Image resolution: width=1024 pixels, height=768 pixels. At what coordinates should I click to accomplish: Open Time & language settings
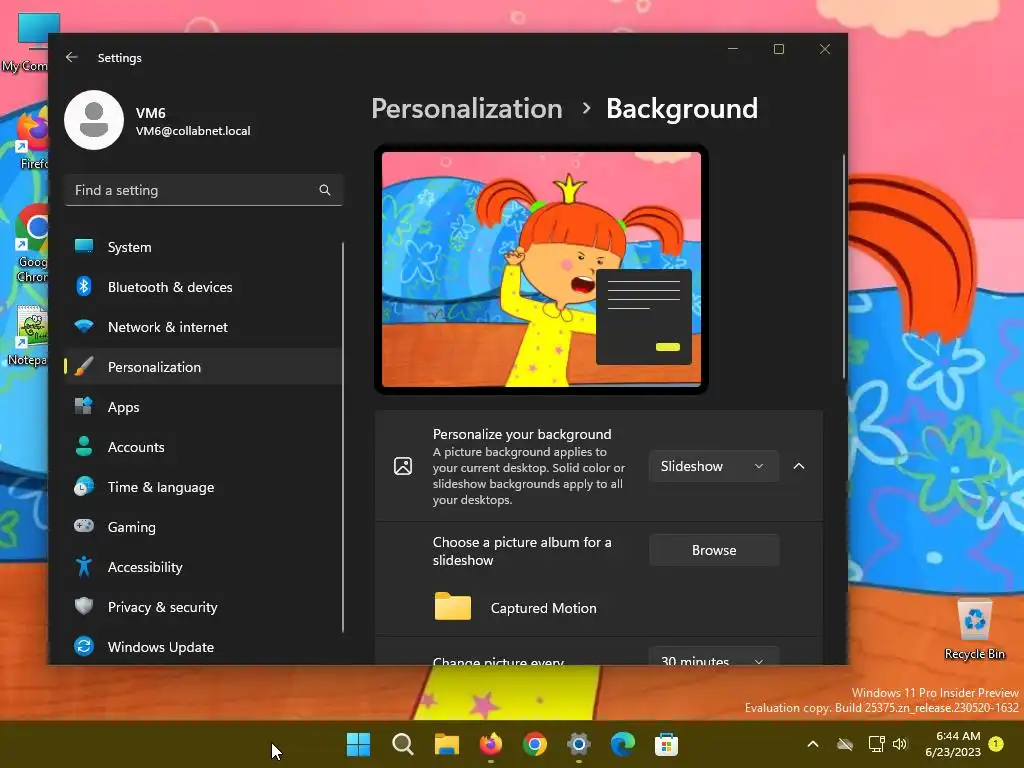coord(203,487)
